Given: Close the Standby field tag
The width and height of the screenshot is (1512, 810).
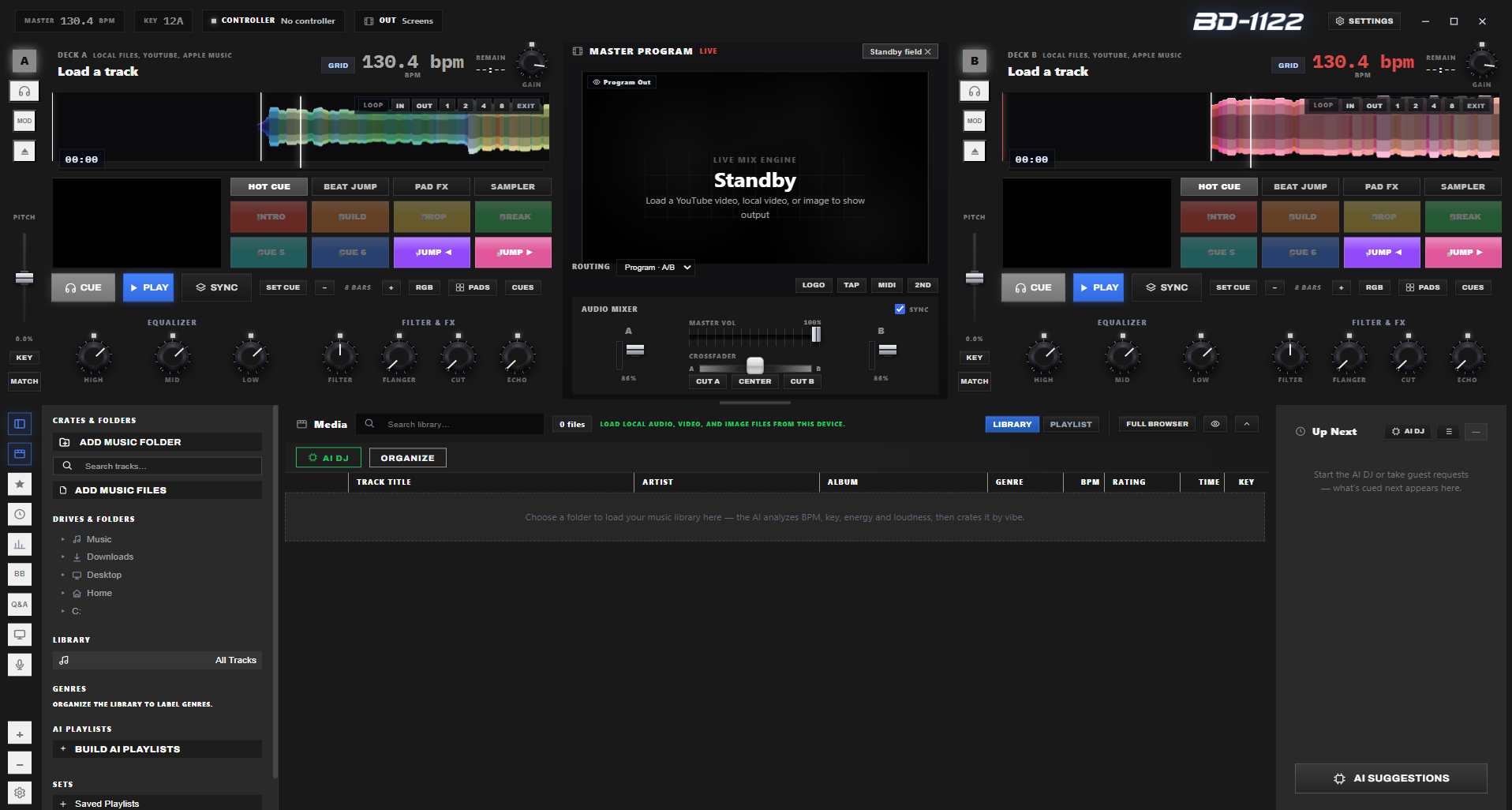Looking at the screenshot, I should pyautogui.click(x=928, y=51).
